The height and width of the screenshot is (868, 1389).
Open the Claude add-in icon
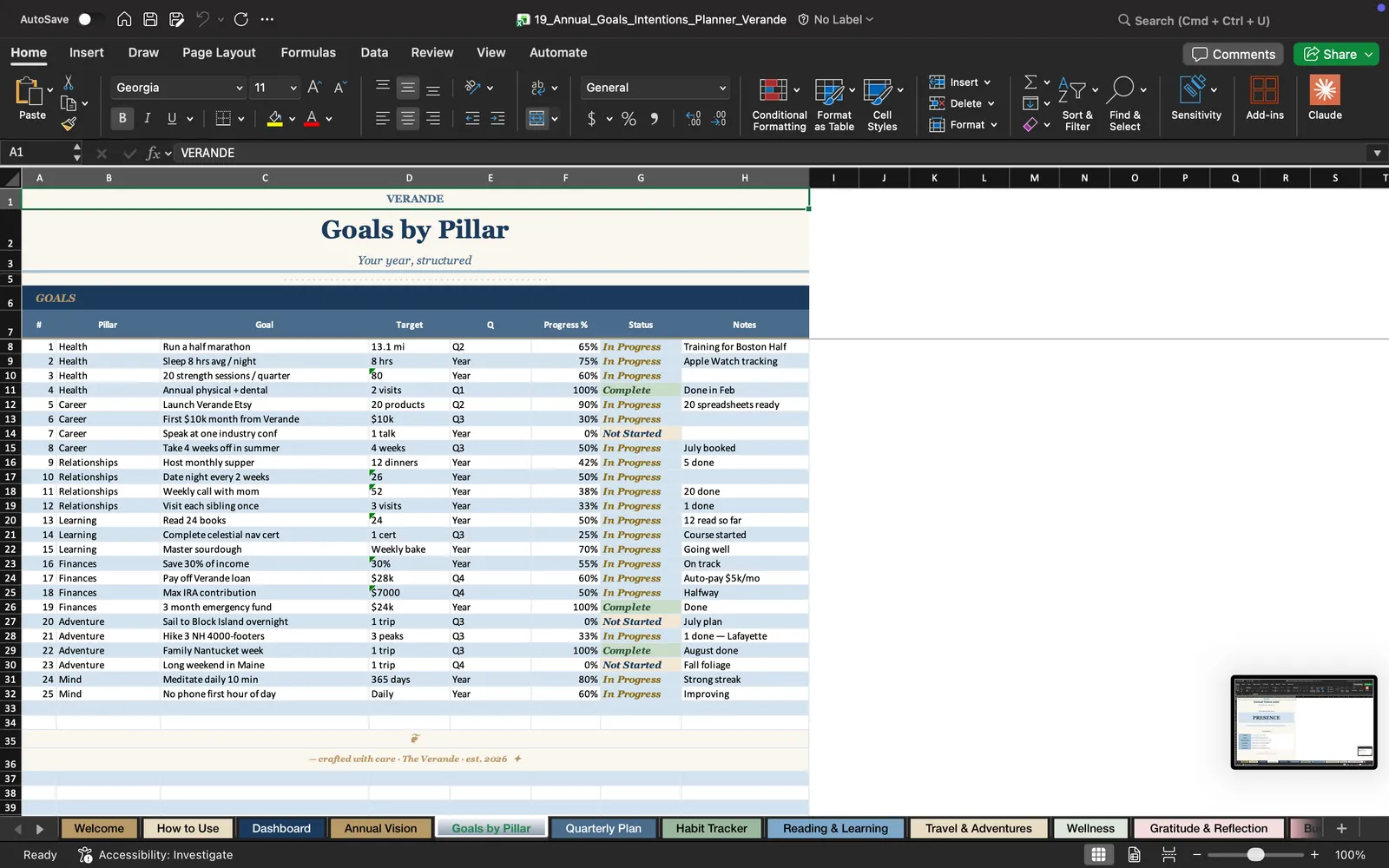coord(1325,97)
